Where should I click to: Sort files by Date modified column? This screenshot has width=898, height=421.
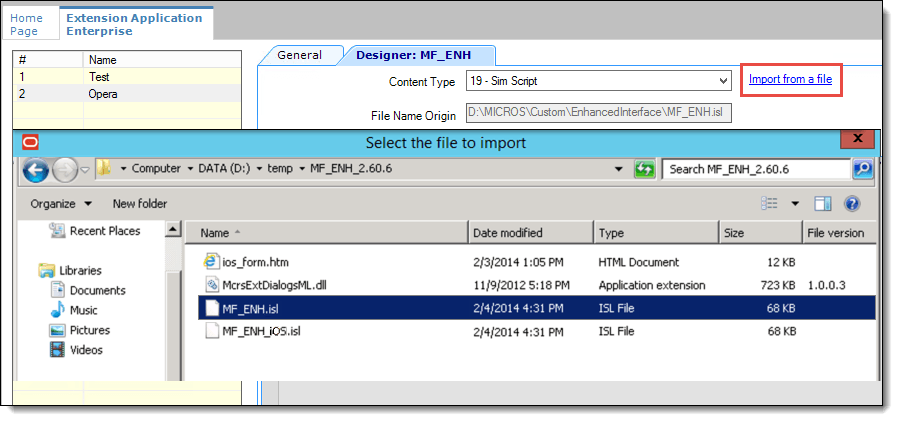tap(531, 233)
